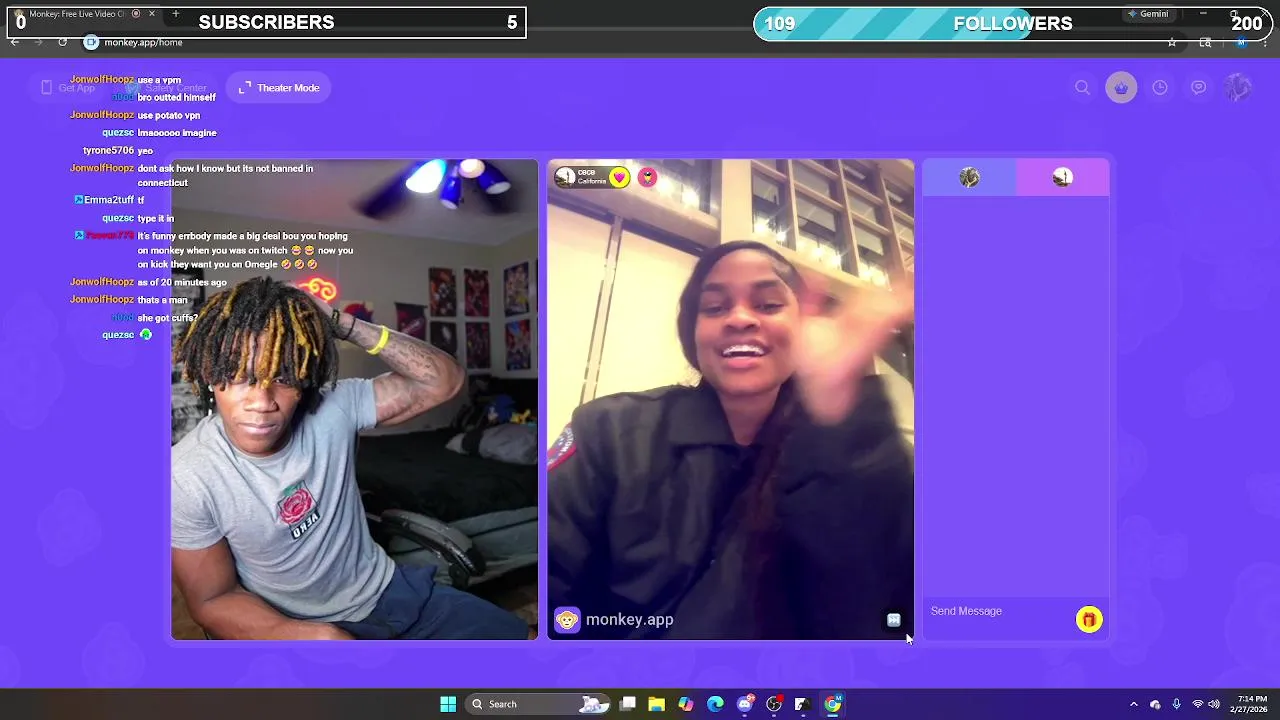Select the right avatar tab in chat panel
Screen dimensions: 1280x720
click(x=1062, y=177)
